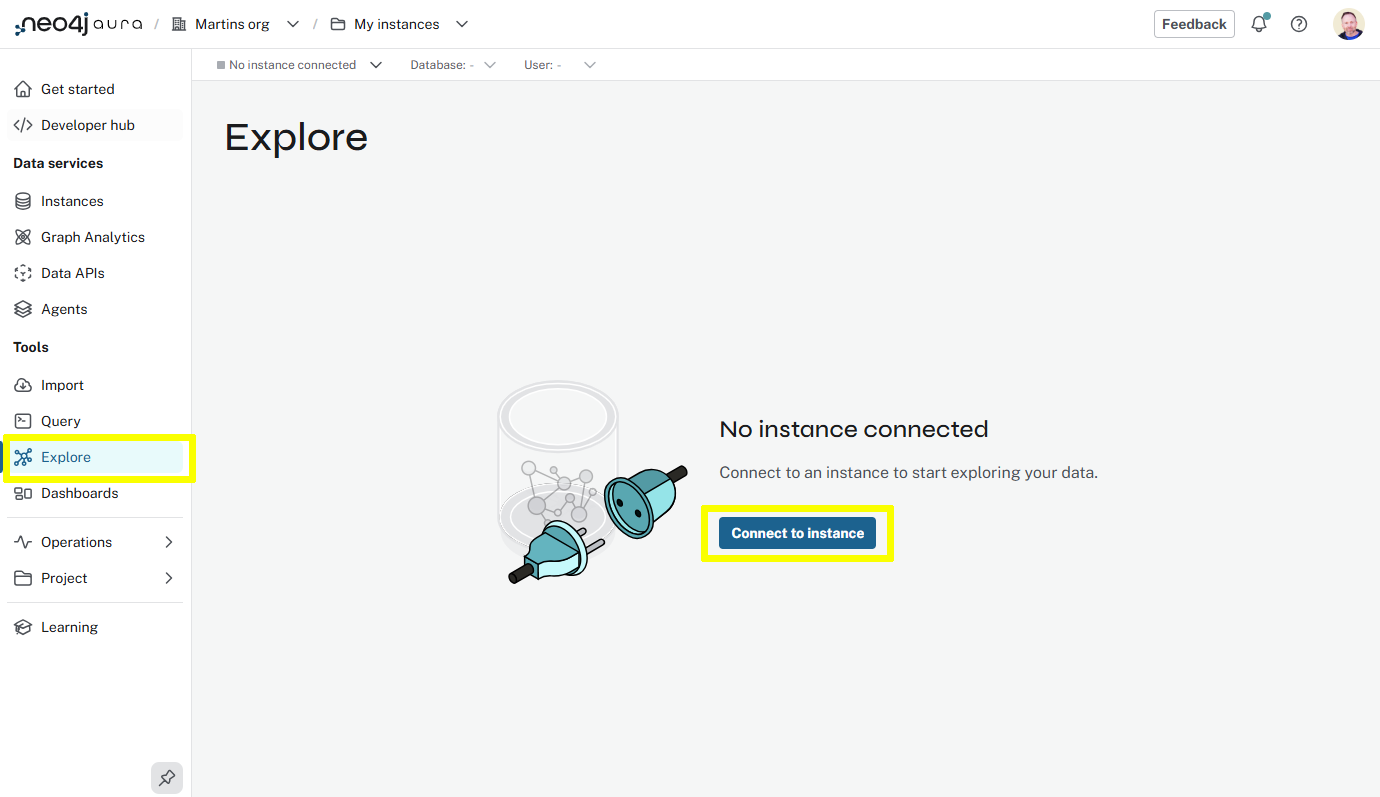This screenshot has height=797, width=1380.
Task: Toggle the sidebar pin button
Action: tap(166, 777)
